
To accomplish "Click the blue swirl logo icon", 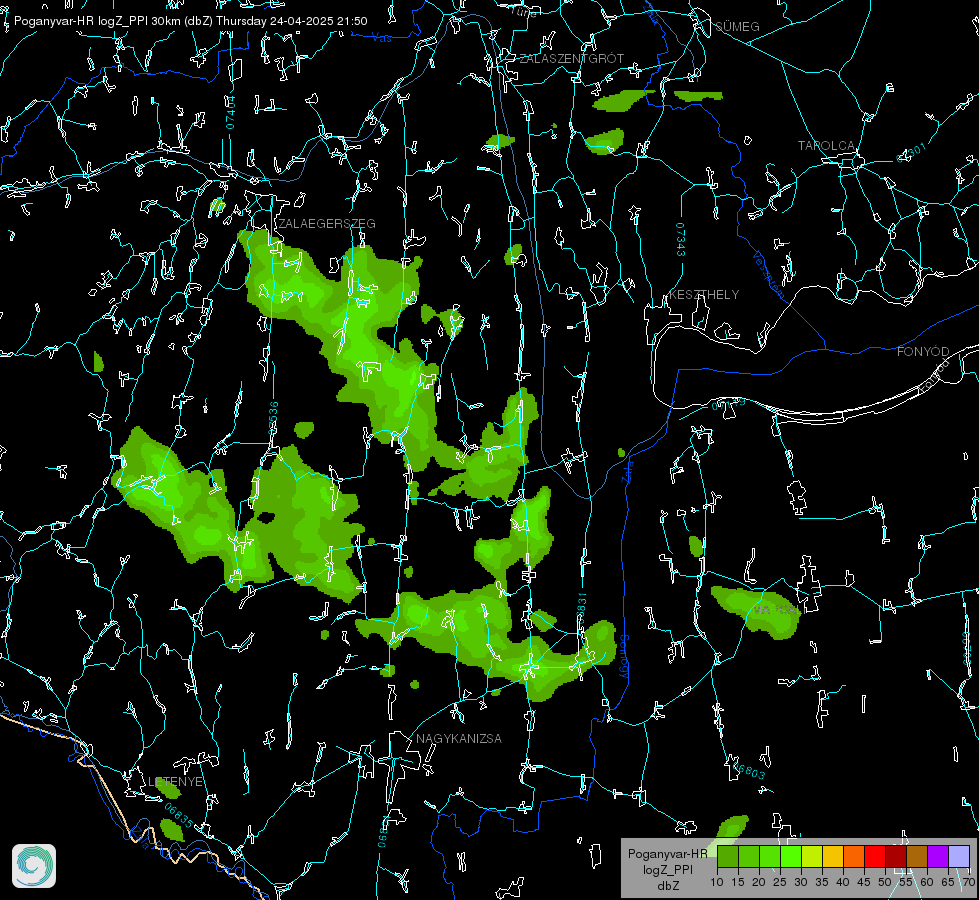I will coord(34,866).
